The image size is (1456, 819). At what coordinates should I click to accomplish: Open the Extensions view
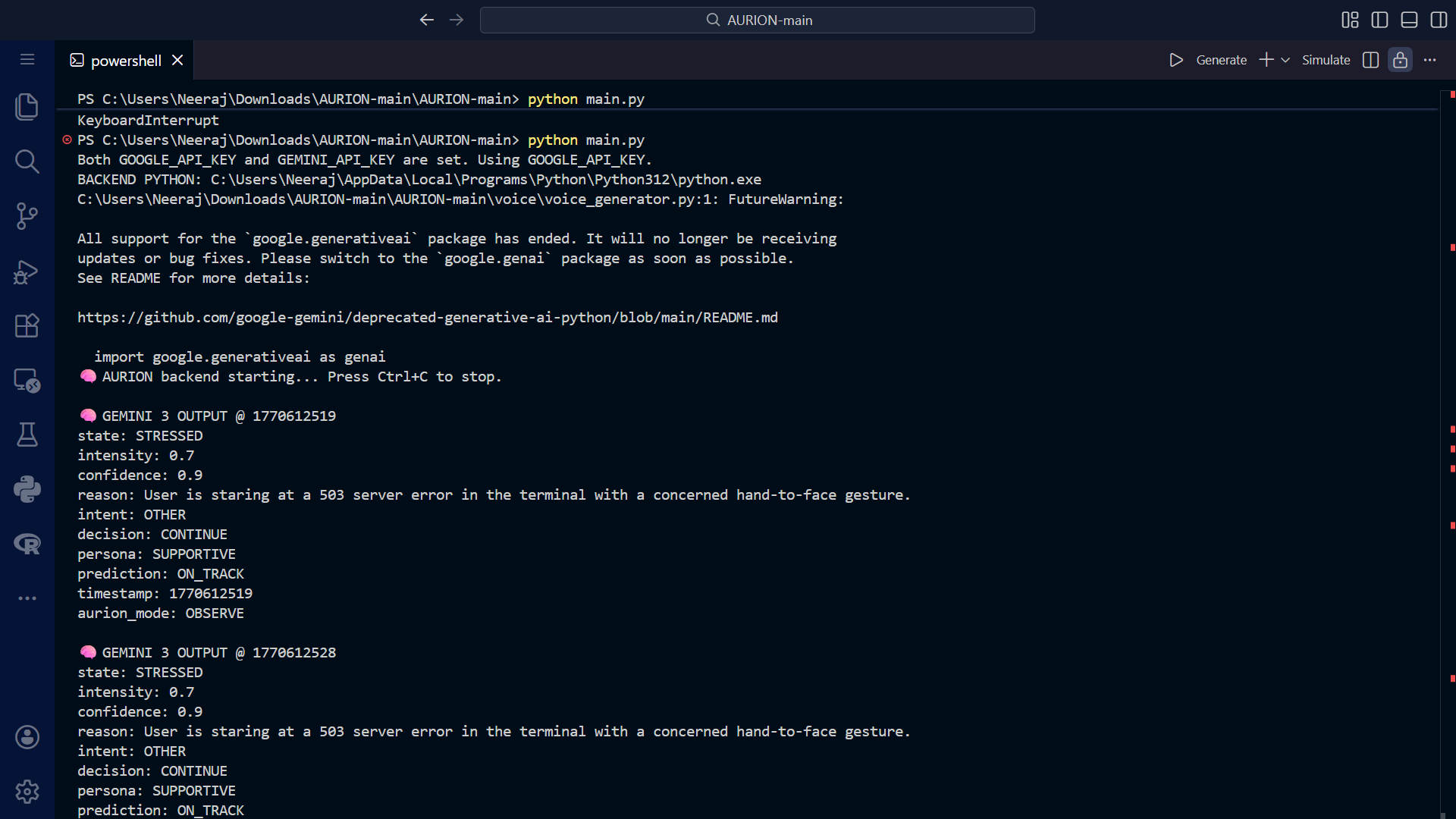point(27,326)
